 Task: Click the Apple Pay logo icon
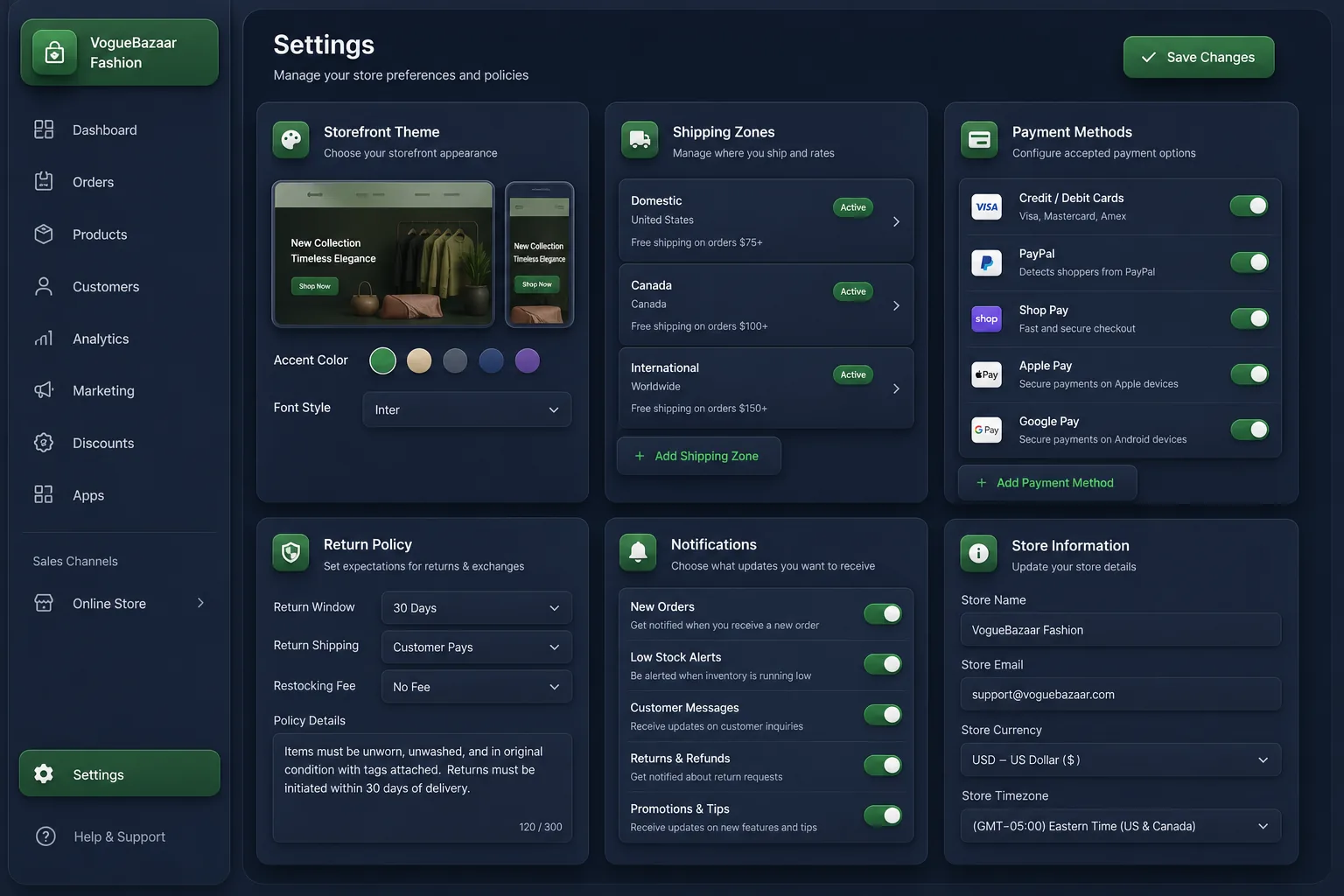click(x=987, y=374)
